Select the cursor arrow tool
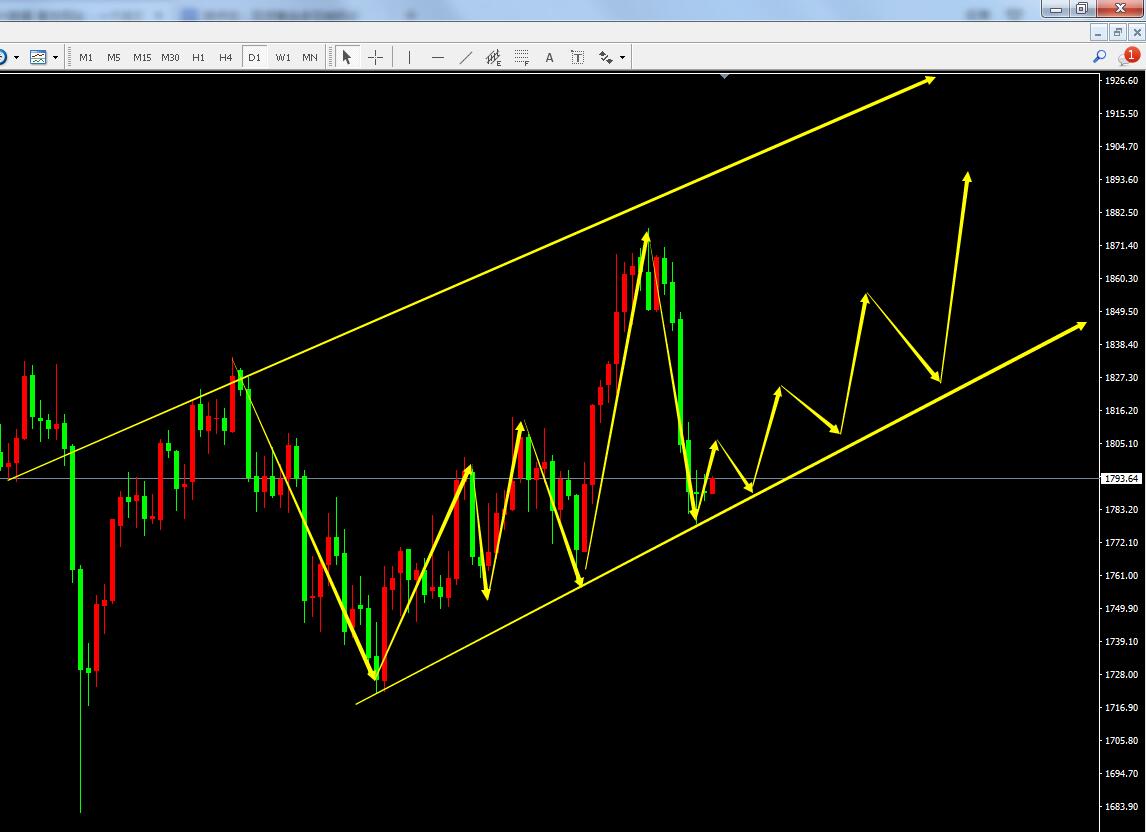The height and width of the screenshot is (832, 1146). (347, 57)
